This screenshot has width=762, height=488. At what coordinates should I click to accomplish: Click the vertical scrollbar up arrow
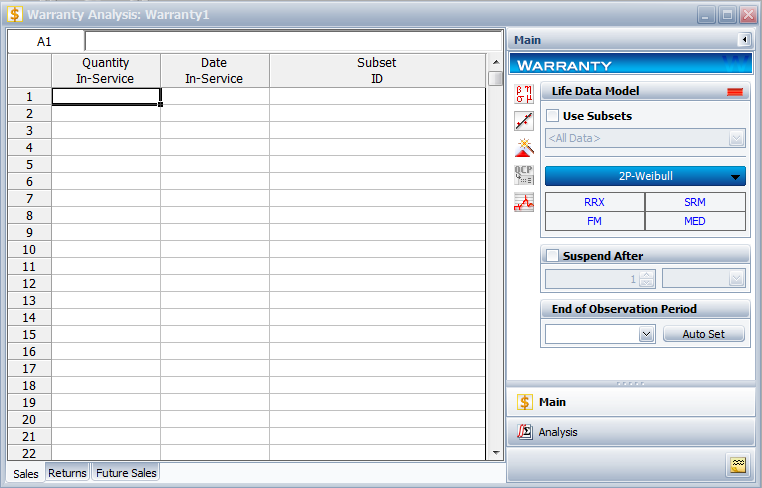496,62
